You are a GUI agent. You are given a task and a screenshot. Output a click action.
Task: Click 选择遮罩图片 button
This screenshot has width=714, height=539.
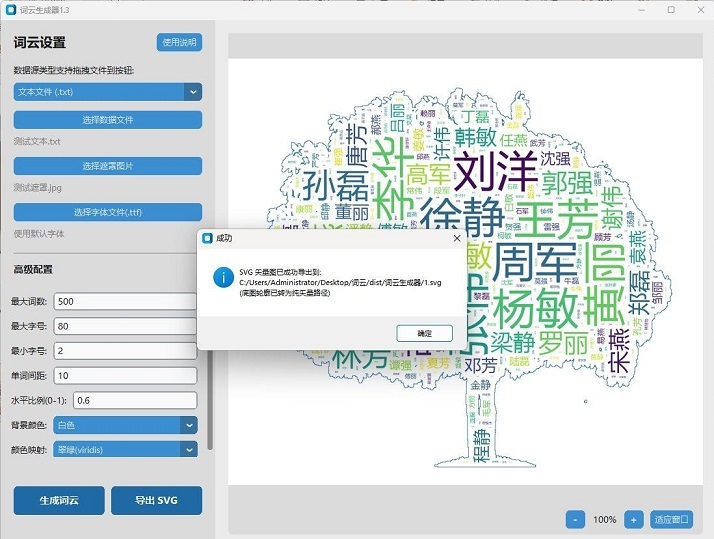tap(108, 166)
